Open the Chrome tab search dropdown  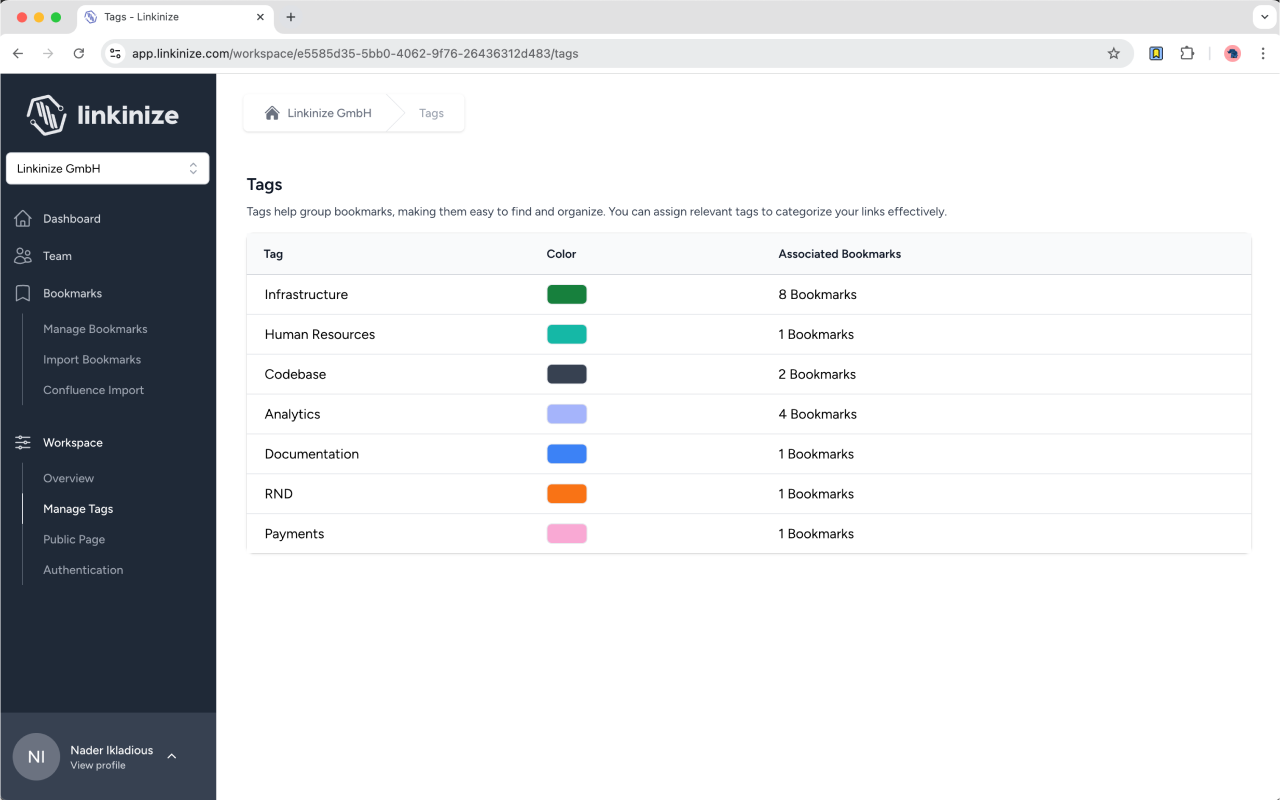pyautogui.click(x=1265, y=17)
